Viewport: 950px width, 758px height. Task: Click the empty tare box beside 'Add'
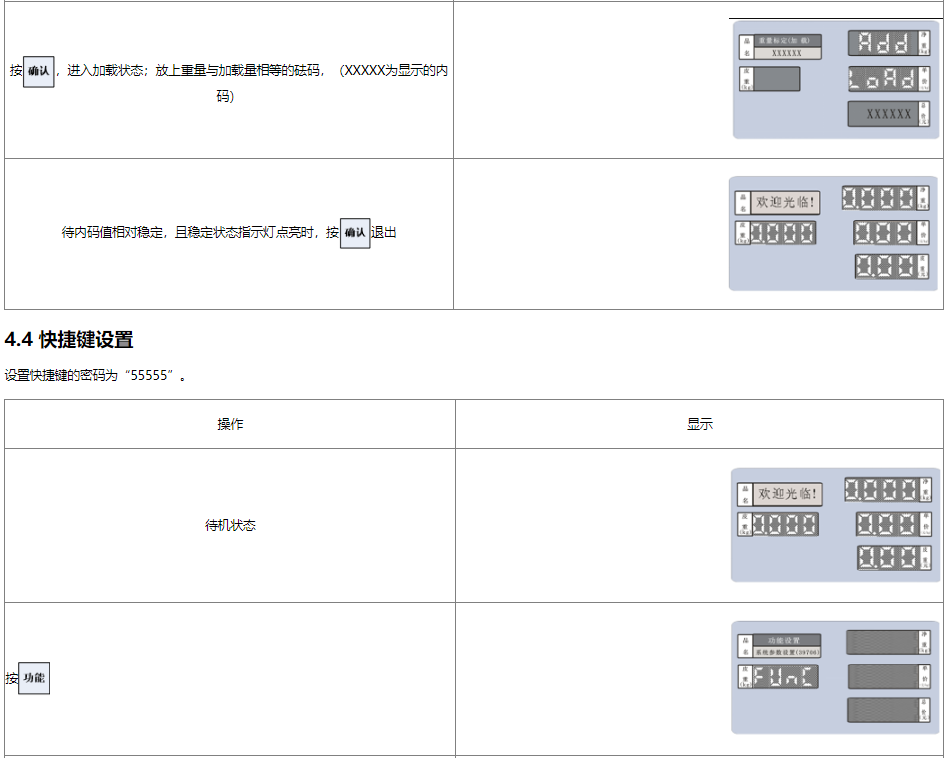tap(776, 79)
